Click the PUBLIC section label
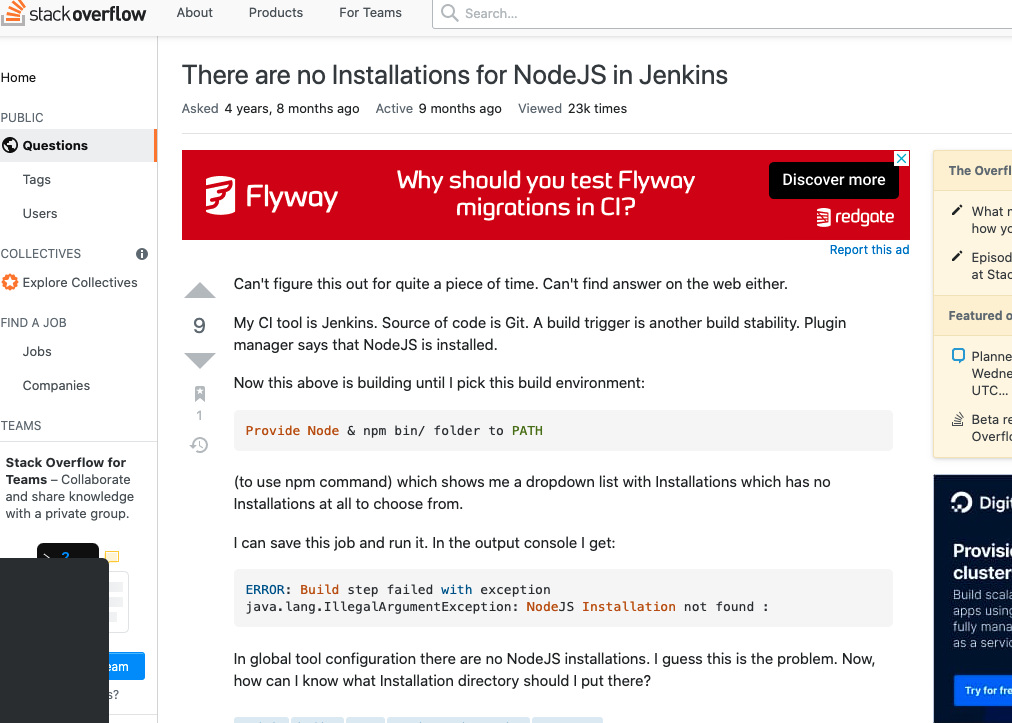The image size is (1012, 723). pos(22,118)
